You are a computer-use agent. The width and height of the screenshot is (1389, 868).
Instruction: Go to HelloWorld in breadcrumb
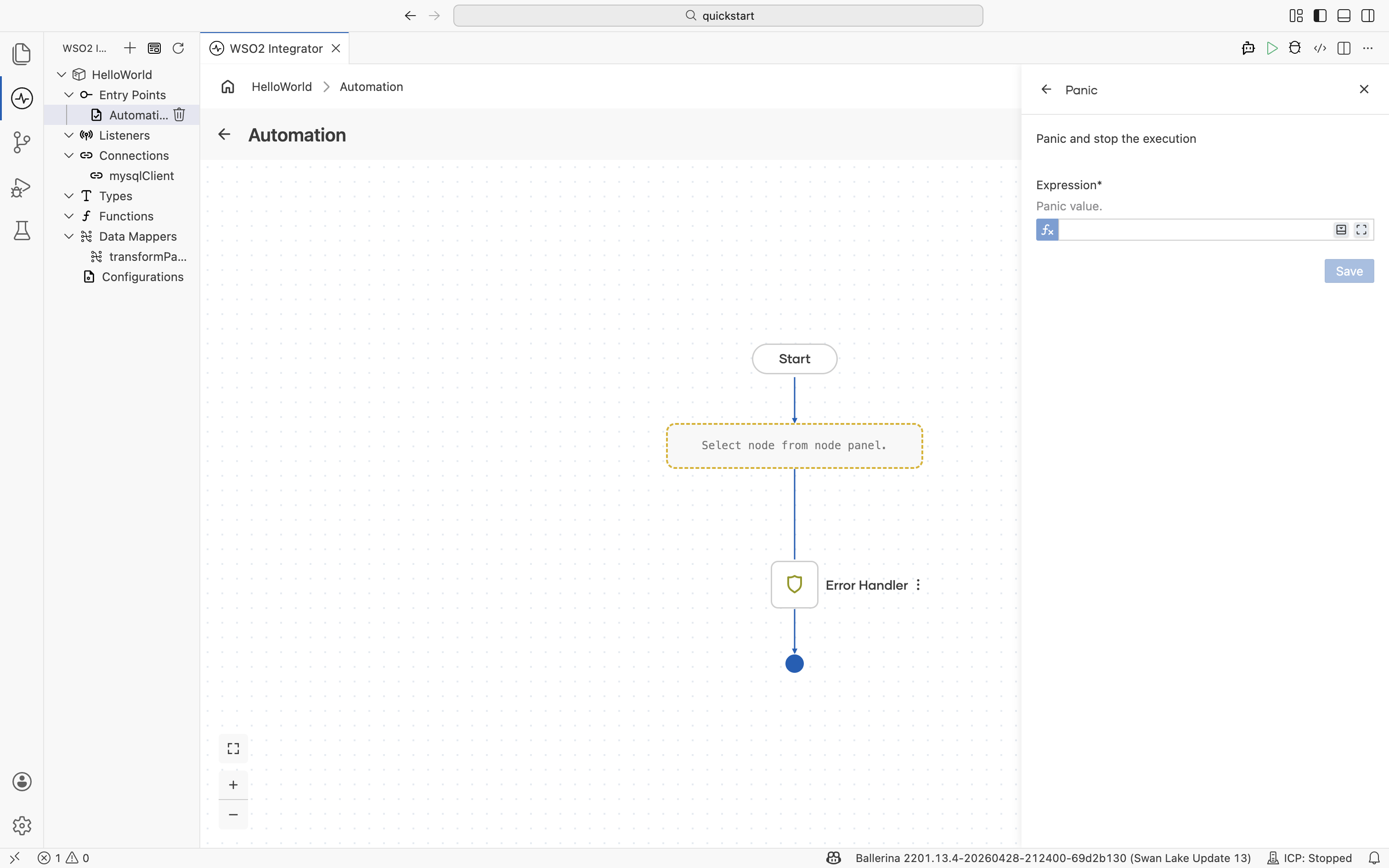(282, 87)
